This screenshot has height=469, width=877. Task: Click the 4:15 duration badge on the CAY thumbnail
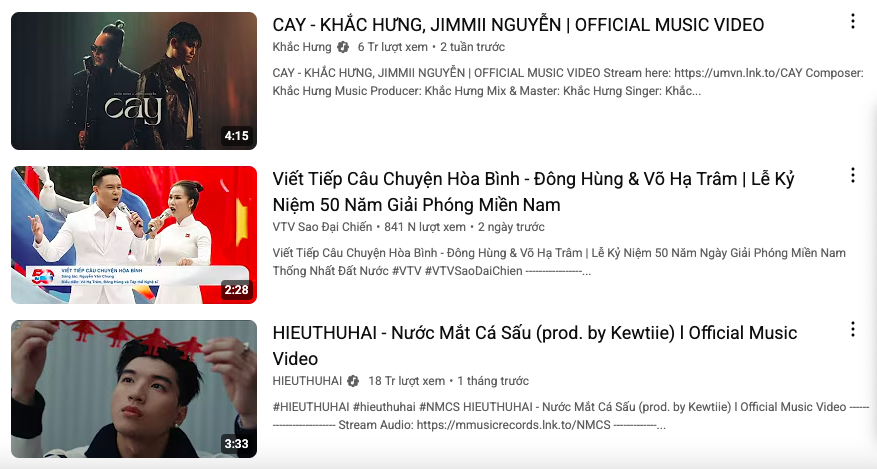(236, 136)
